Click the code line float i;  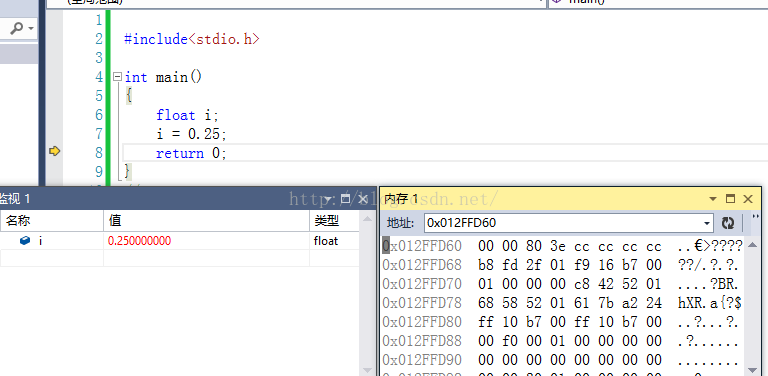(x=187, y=116)
